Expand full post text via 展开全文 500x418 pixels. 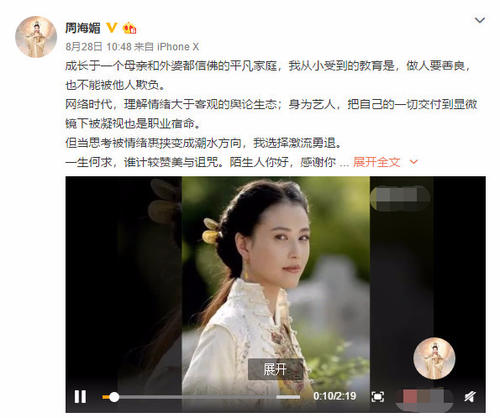376,162
